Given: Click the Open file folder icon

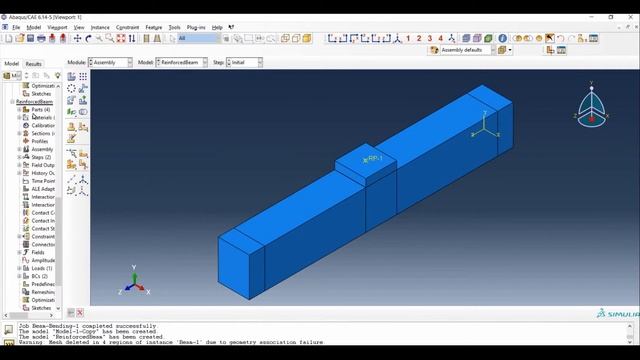Looking at the screenshot, I should tap(20, 38).
